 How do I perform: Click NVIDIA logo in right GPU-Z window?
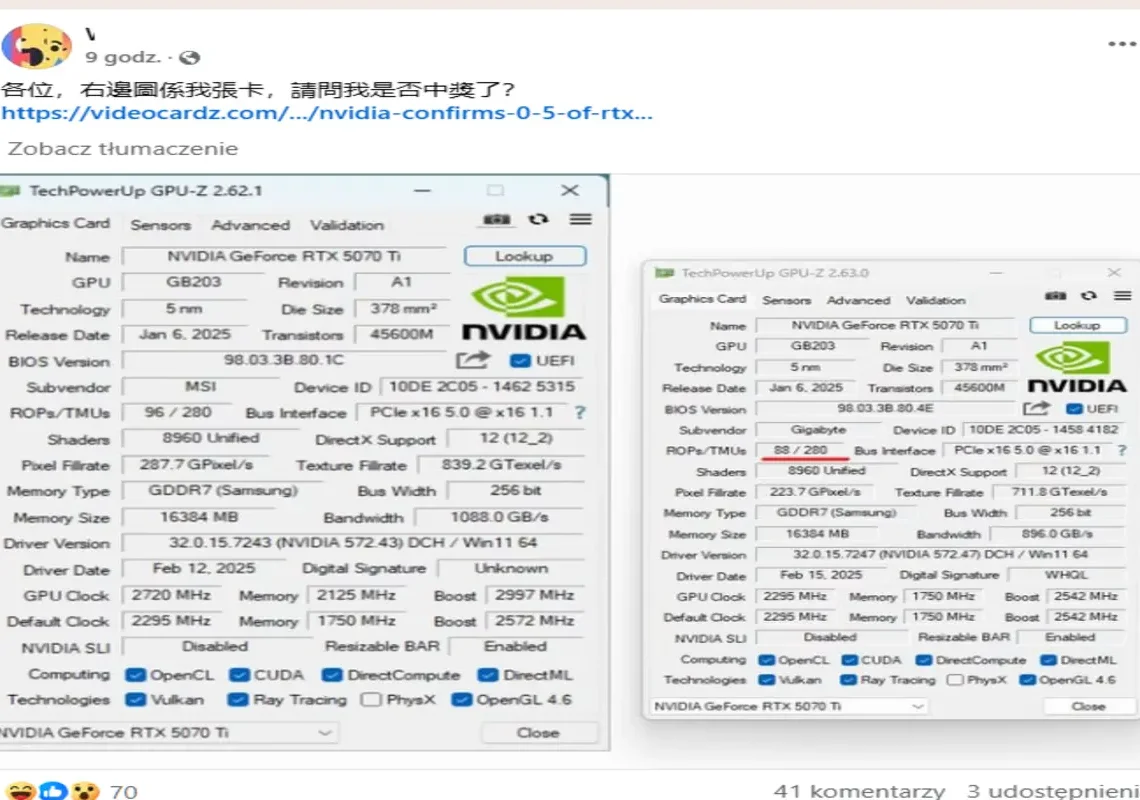tap(1076, 368)
